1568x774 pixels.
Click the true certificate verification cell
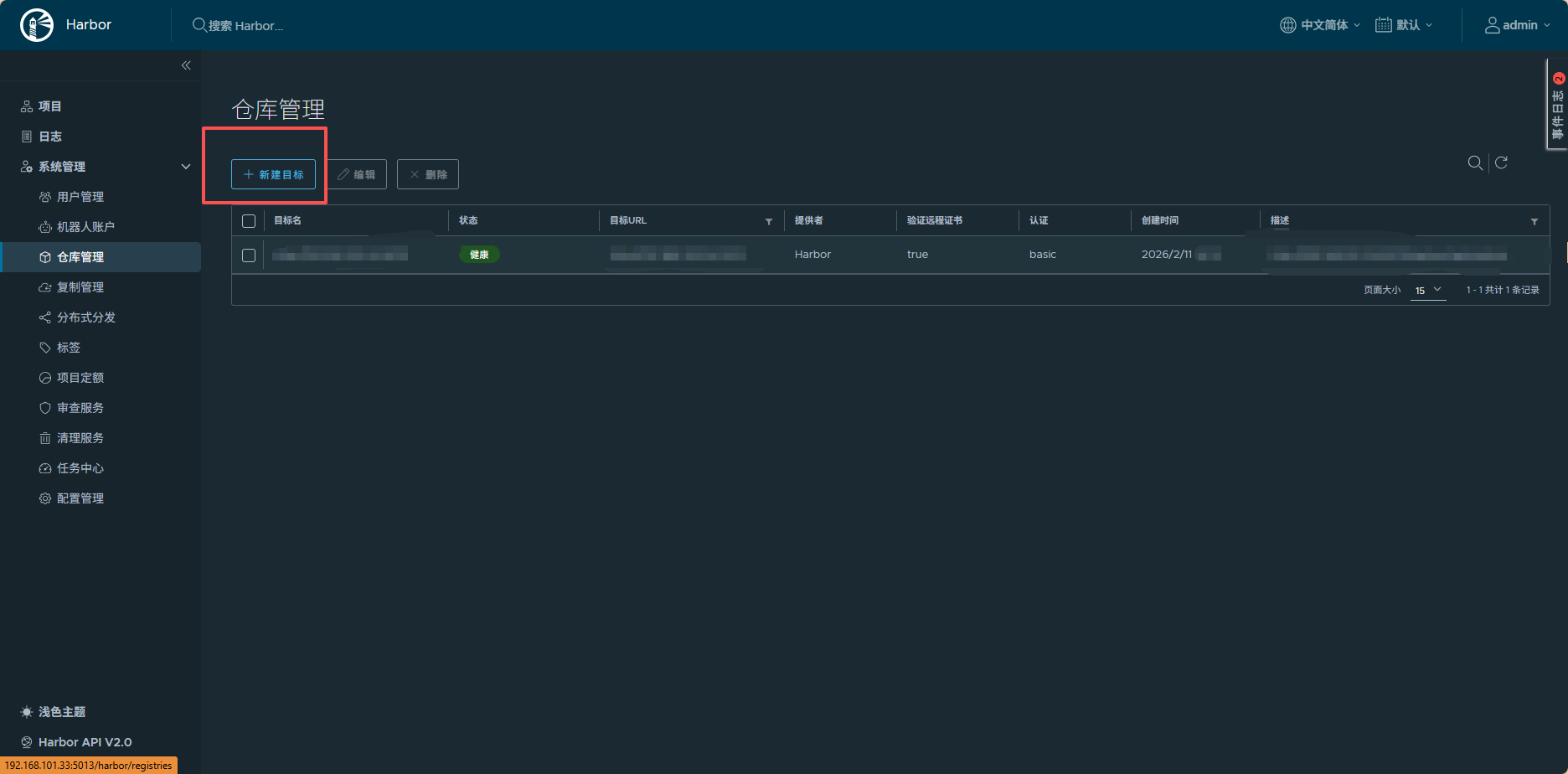pos(917,255)
